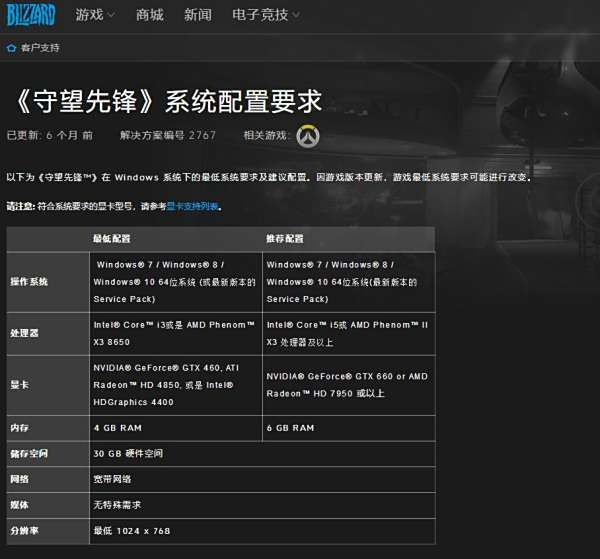Click the recommended graphics cell with GTX 660
The image size is (600, 559).
349,385
